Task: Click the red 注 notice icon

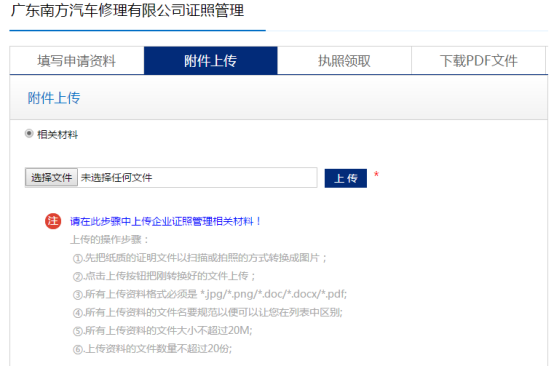Action: 53,221
